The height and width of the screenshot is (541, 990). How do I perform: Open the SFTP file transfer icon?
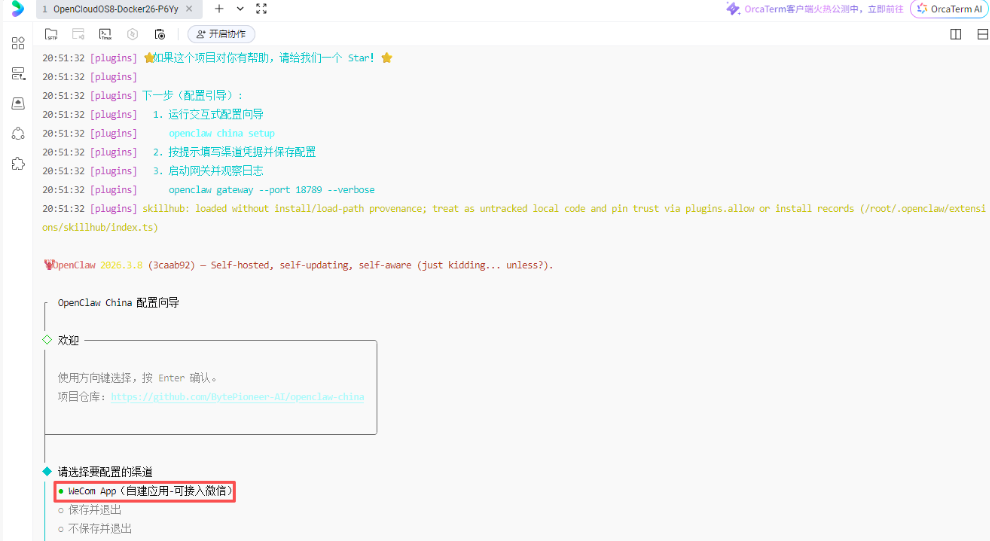point(51,34)
